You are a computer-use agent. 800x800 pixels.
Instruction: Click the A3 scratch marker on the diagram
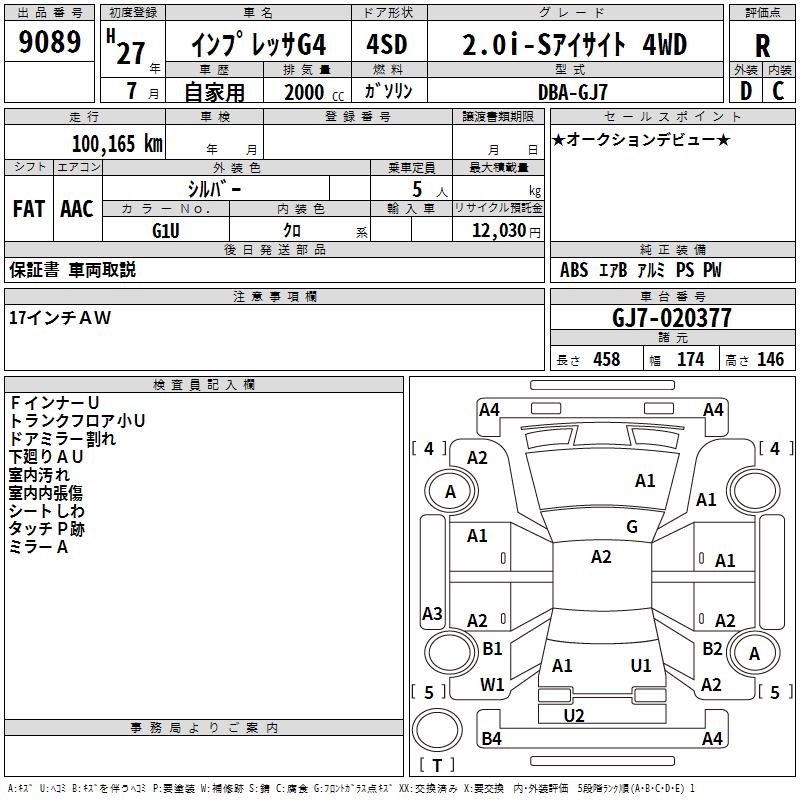pos(432,613)
